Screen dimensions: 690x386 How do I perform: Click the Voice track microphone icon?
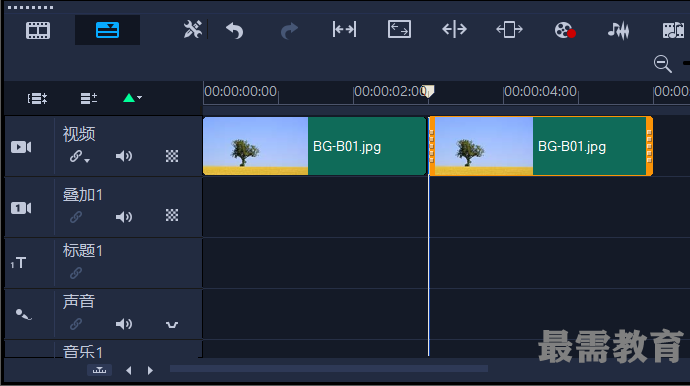tap(23, 314)
